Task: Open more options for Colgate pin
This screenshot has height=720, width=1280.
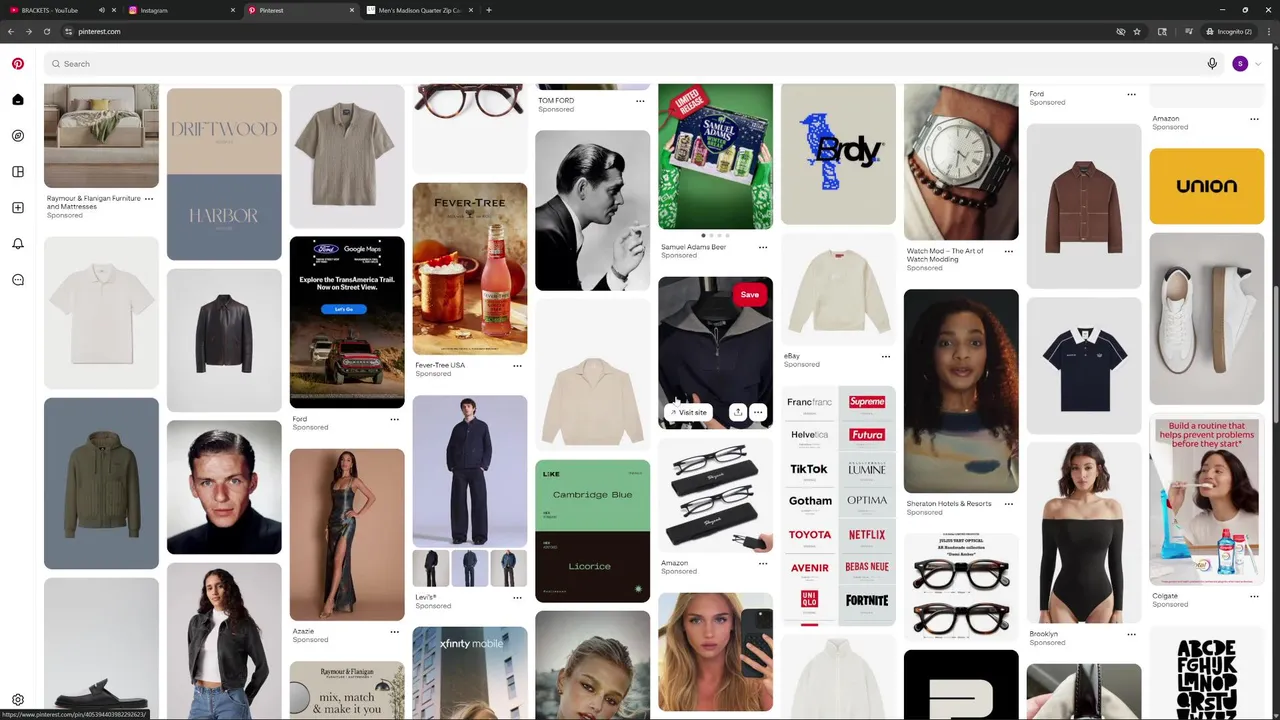Action: pos(1254,596)
